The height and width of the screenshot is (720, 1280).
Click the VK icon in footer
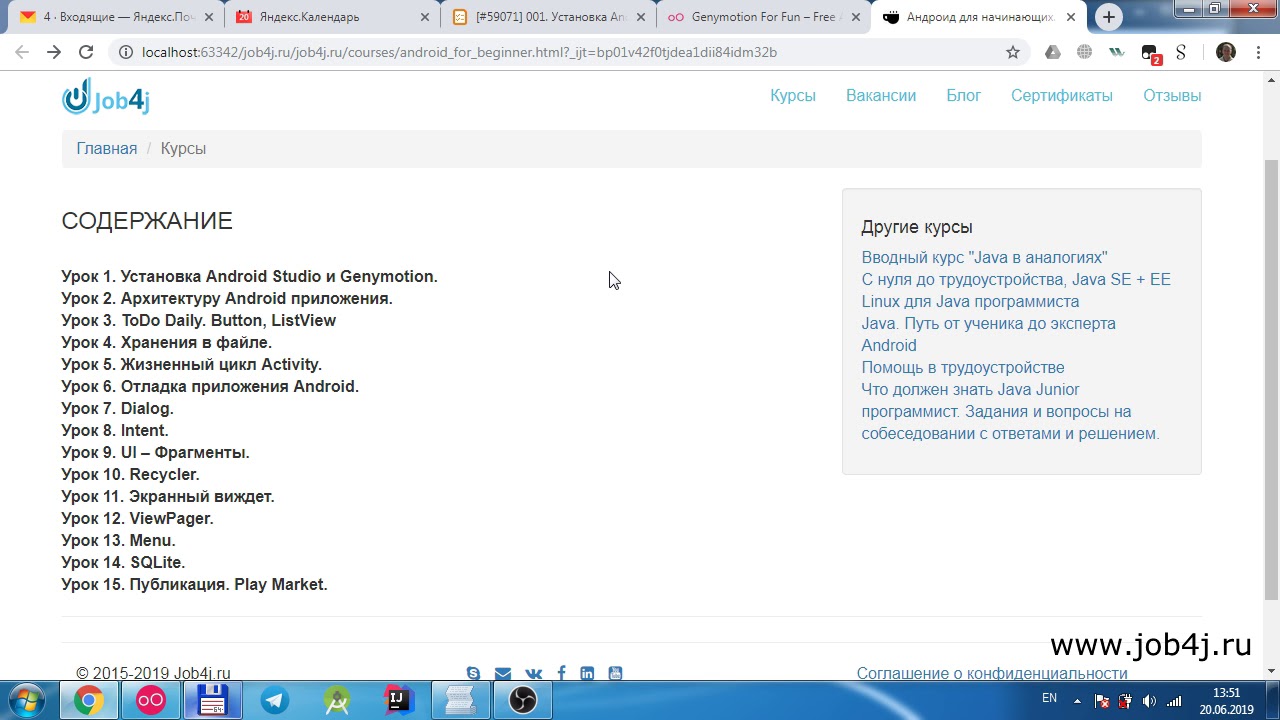coord(534,673)
